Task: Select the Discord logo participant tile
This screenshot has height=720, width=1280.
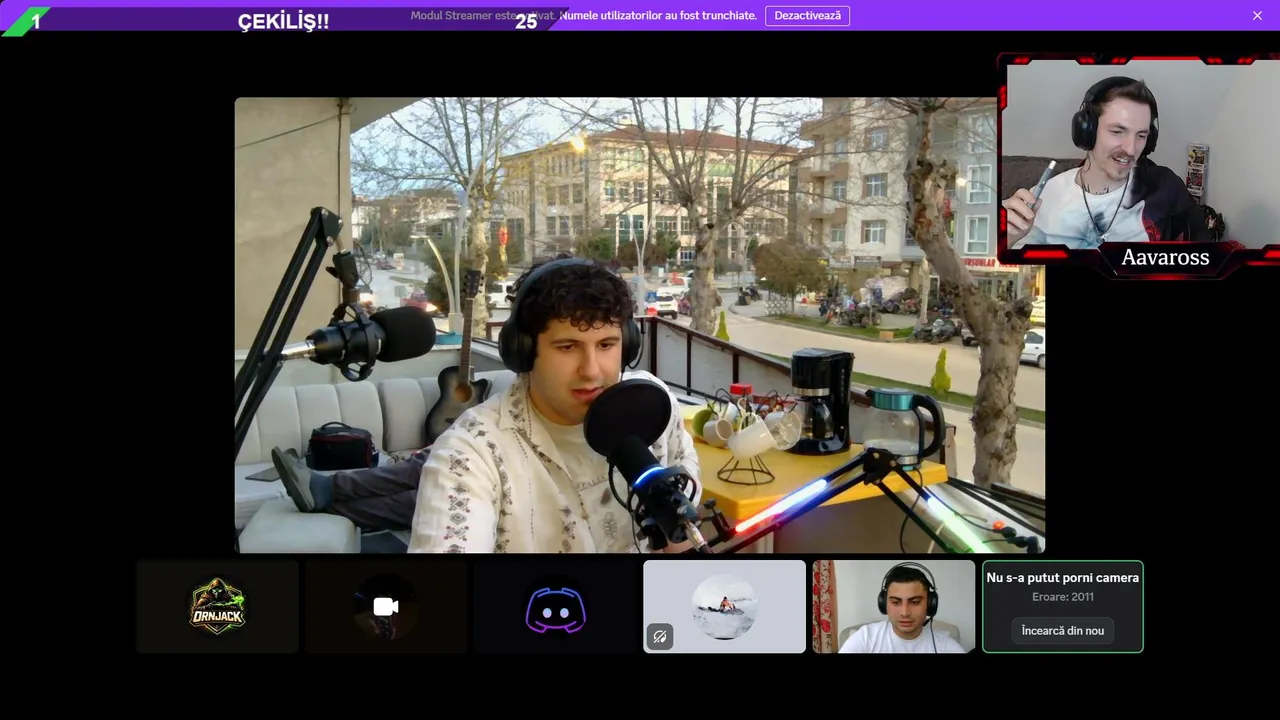Action: pos(555,607)
